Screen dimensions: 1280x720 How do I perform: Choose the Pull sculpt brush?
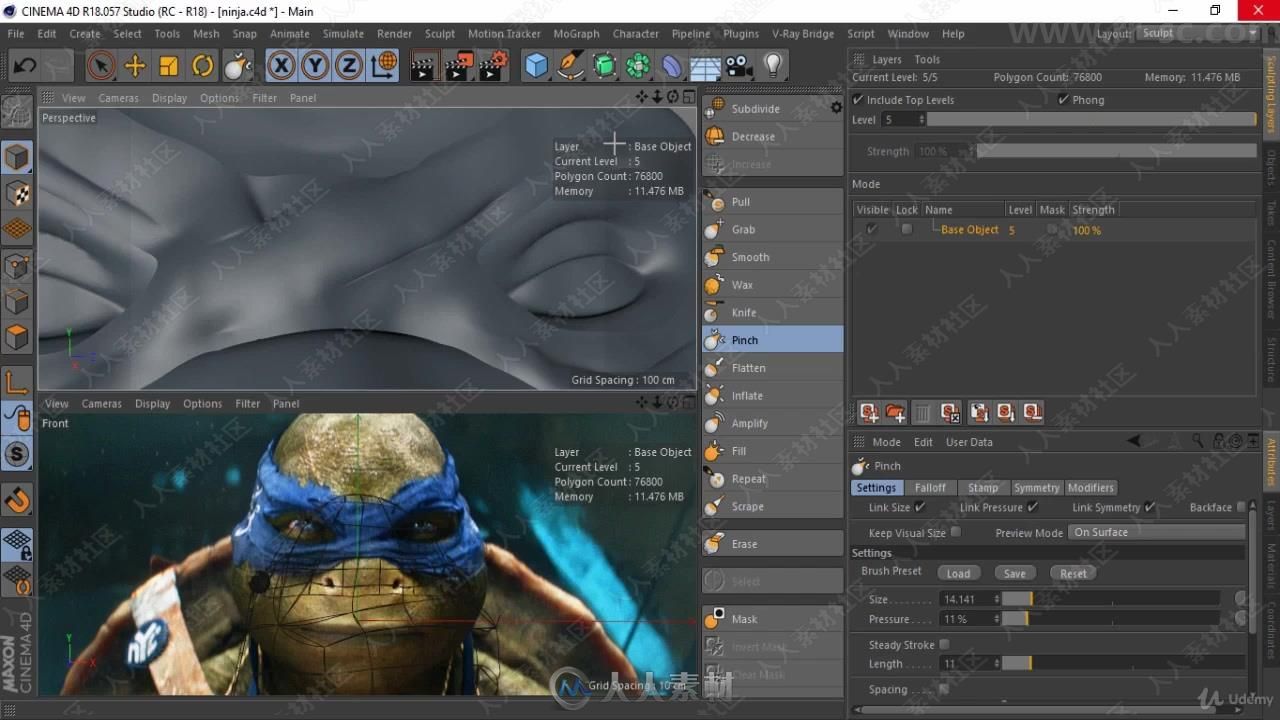[773, 201]
